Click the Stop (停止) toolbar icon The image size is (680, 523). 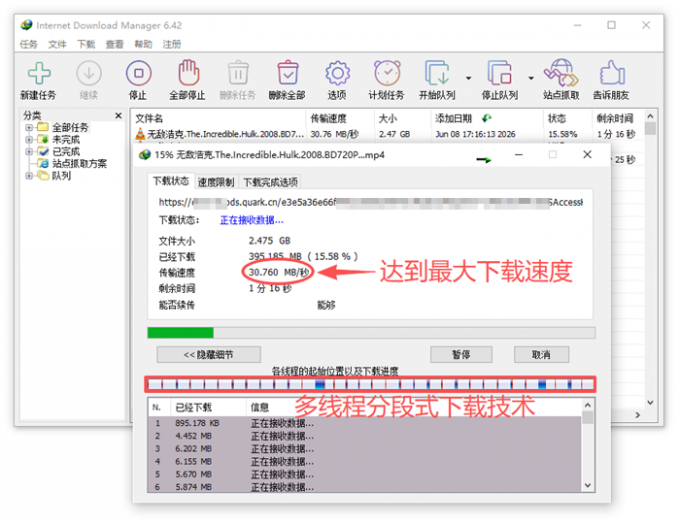tap(138, 73)
